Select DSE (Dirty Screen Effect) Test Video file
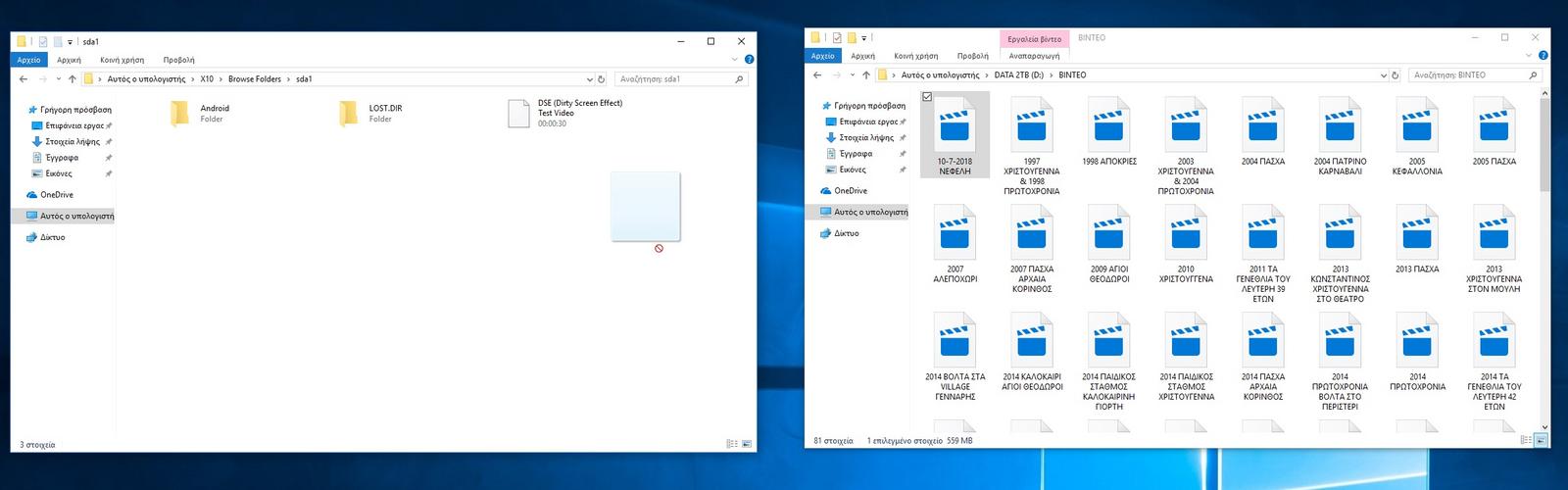The image size is (1568, 490). point(565,114)
